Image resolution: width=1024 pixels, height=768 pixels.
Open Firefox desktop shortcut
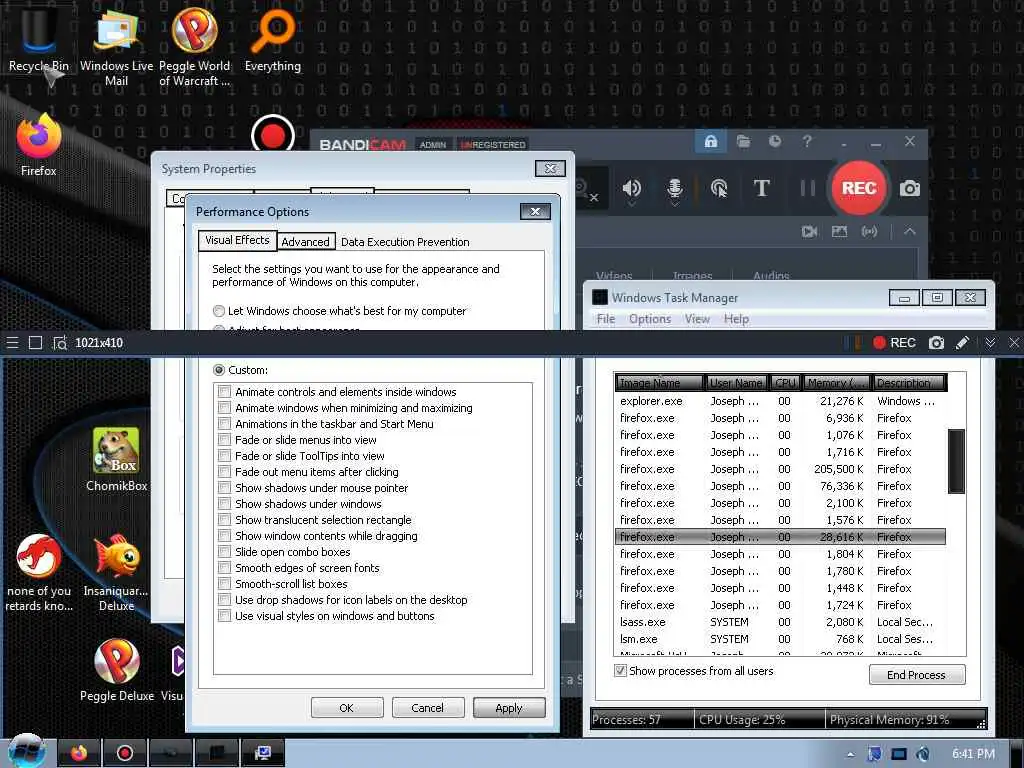(x=39, y=144)
